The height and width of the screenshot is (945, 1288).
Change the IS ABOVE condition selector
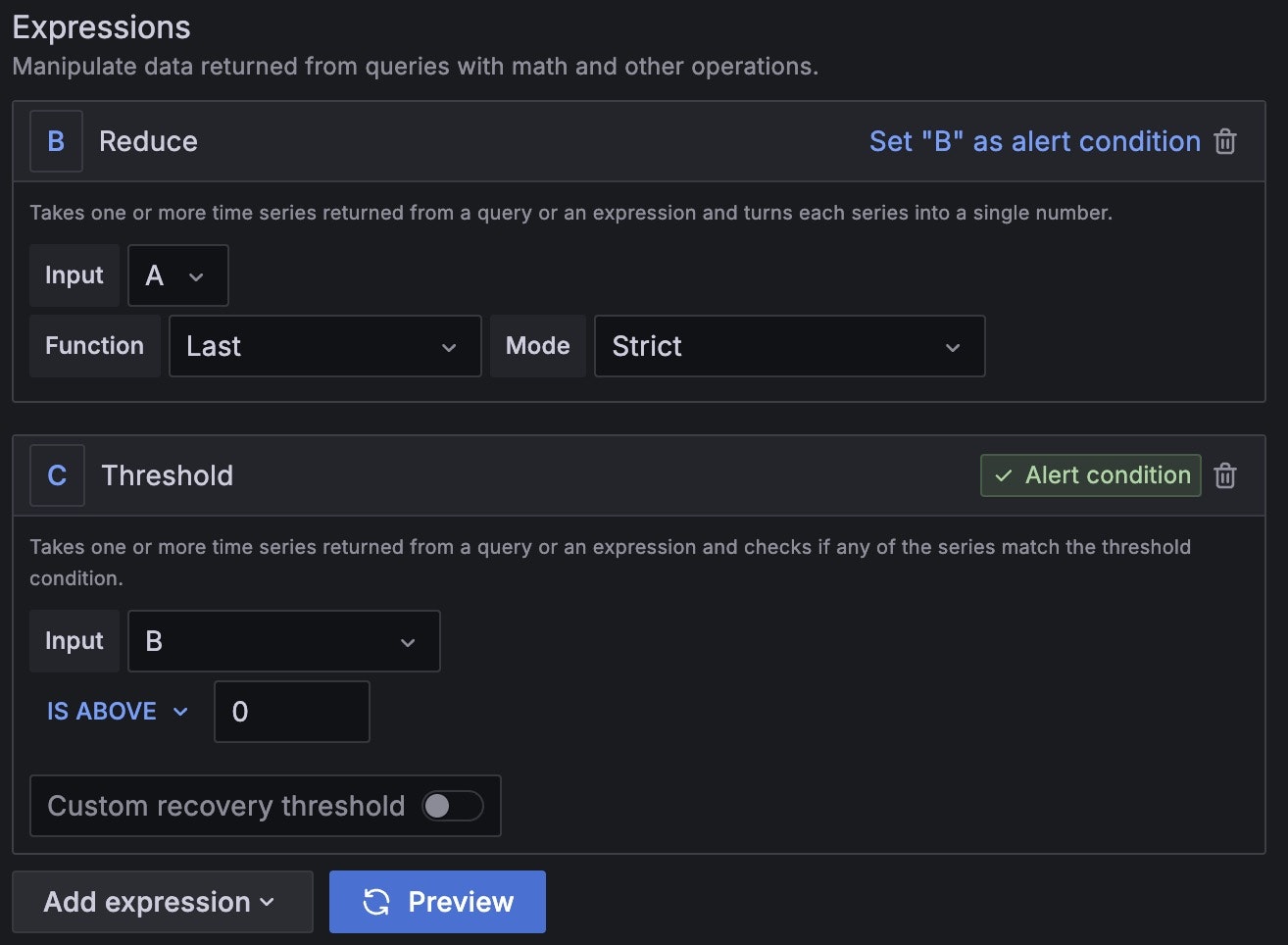coord(117,712)
